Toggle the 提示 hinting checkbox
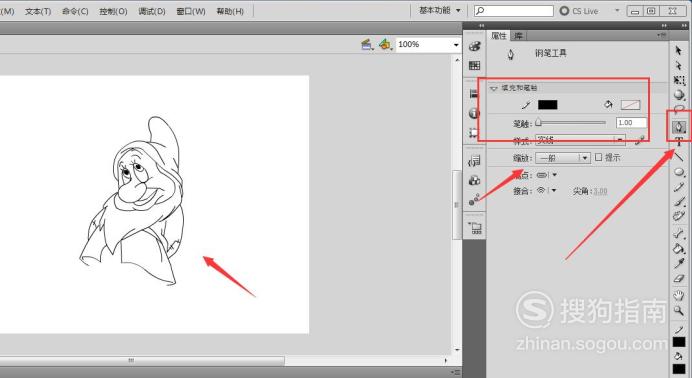 point(598,157)
